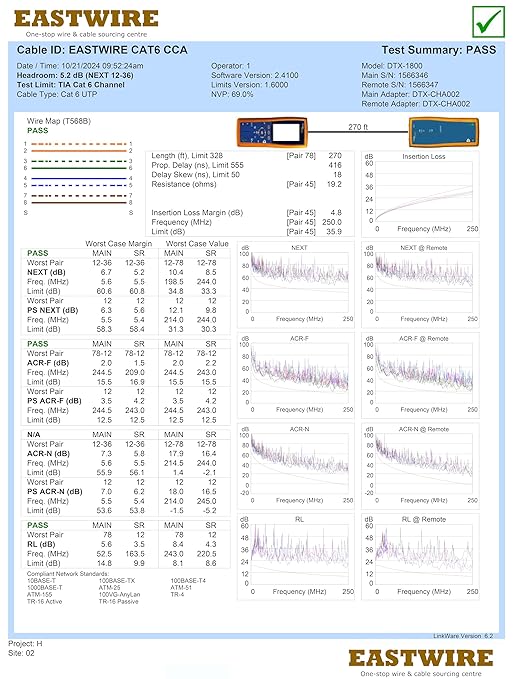
Task: Click the green pass checkmark icon
Action: tap(488, 22)
